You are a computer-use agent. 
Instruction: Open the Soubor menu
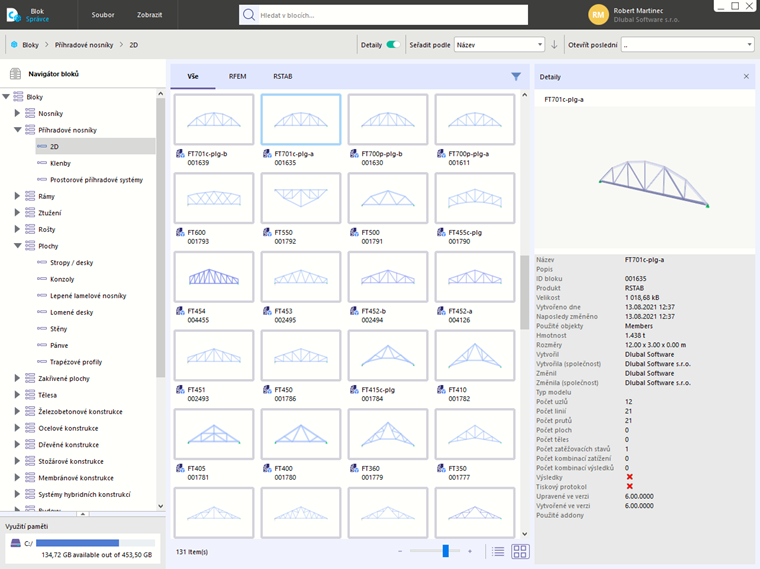[x=103, y=15]
